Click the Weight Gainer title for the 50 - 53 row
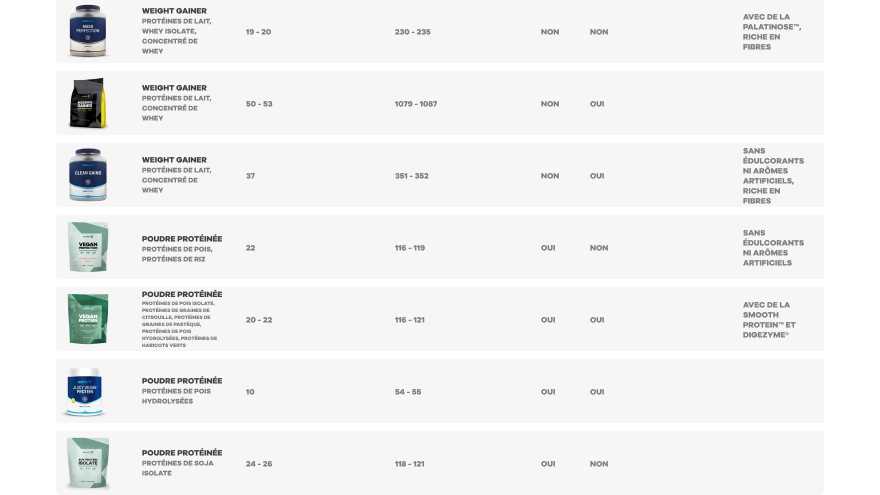Screen dimensions: 880x495 pos(174,88)
